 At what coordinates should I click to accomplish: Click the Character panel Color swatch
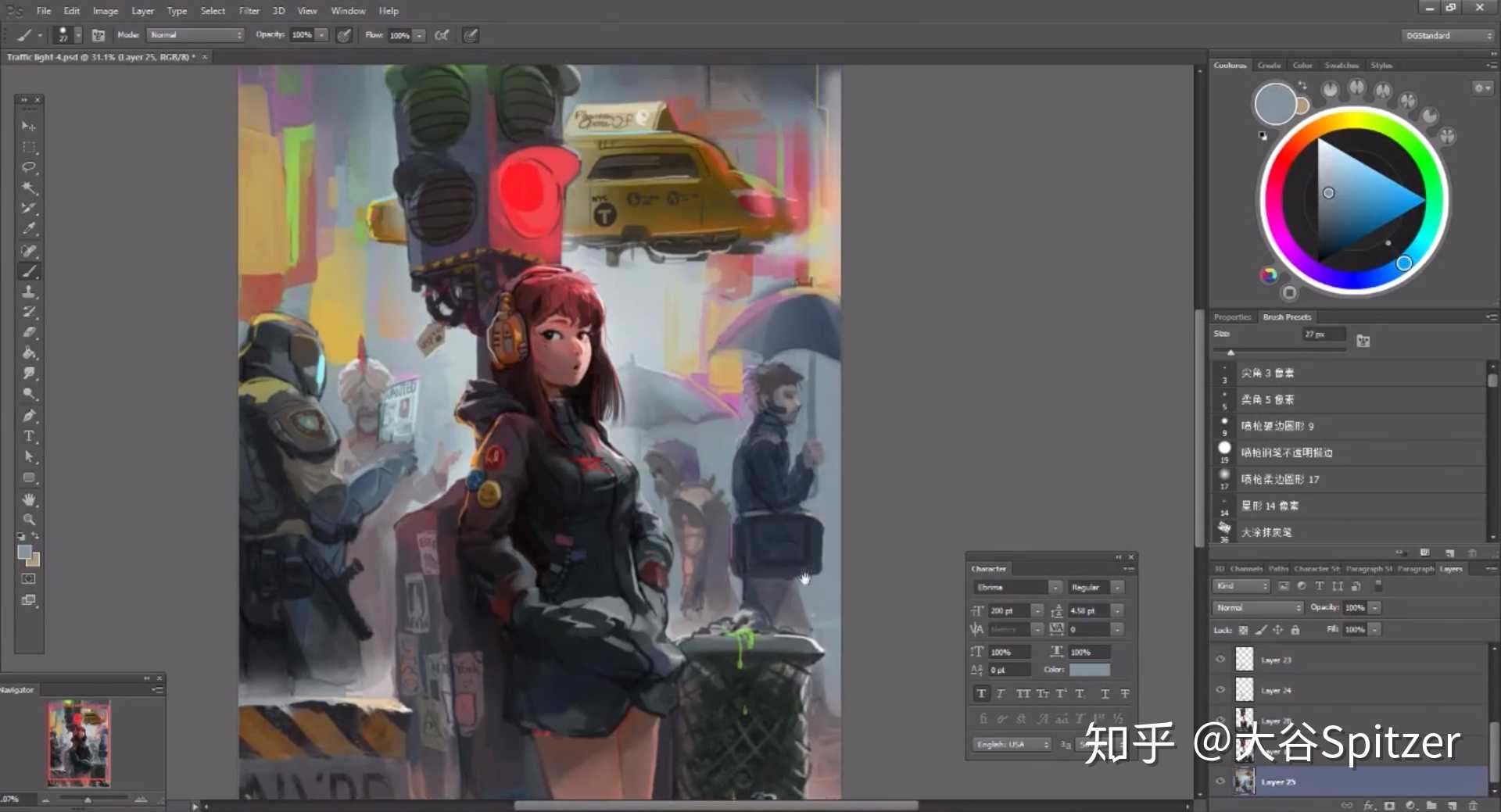[x=1089, y=670]
